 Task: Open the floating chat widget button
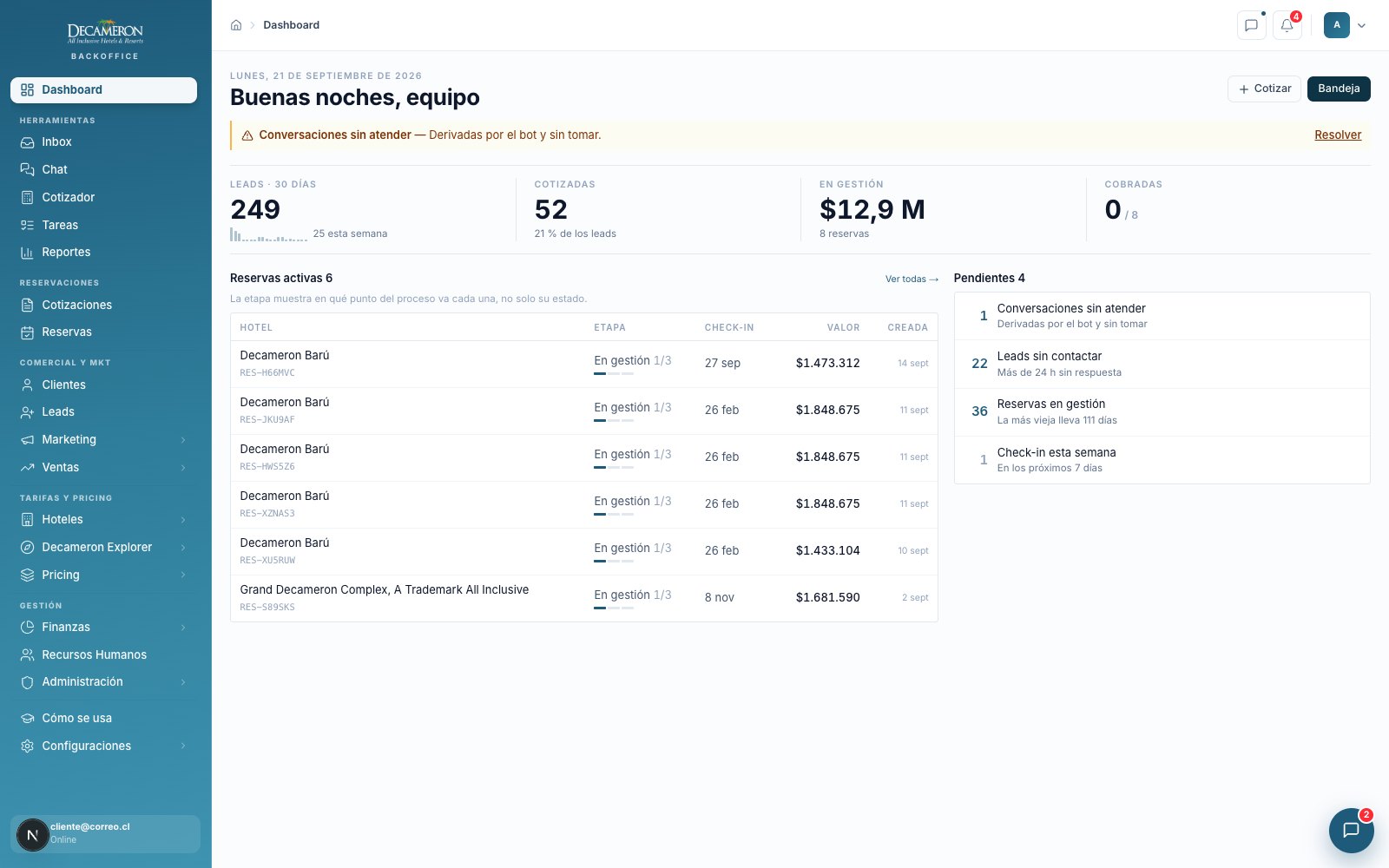1351,830
